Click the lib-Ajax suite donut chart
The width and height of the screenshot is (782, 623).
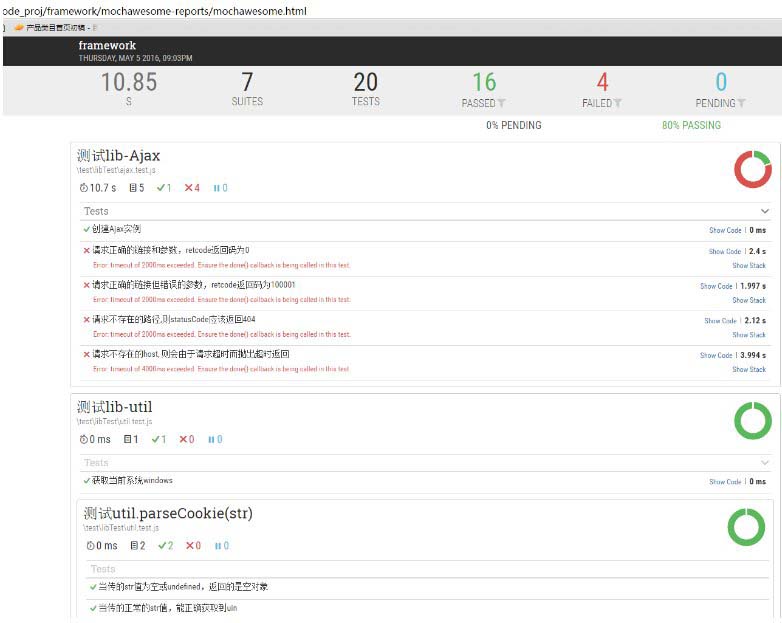[753, 170]
